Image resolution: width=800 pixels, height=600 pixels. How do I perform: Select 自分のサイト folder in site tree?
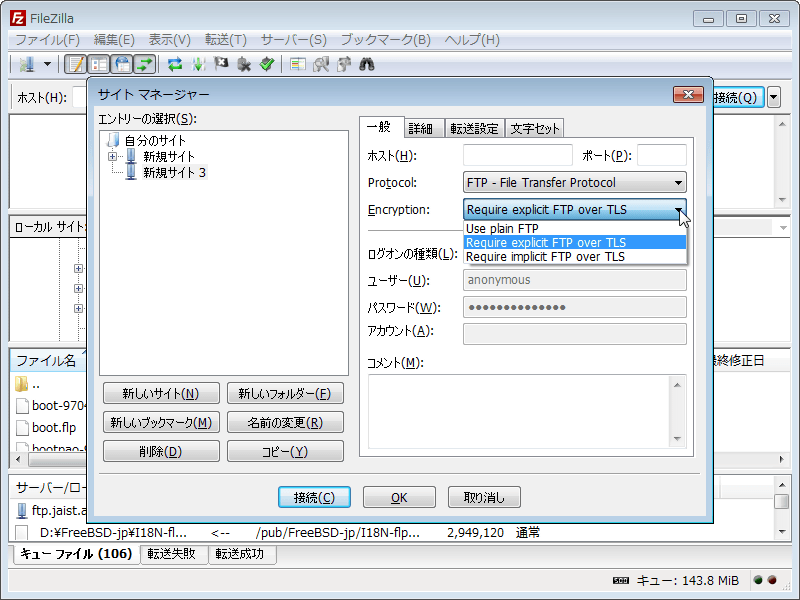click(155, 140)
